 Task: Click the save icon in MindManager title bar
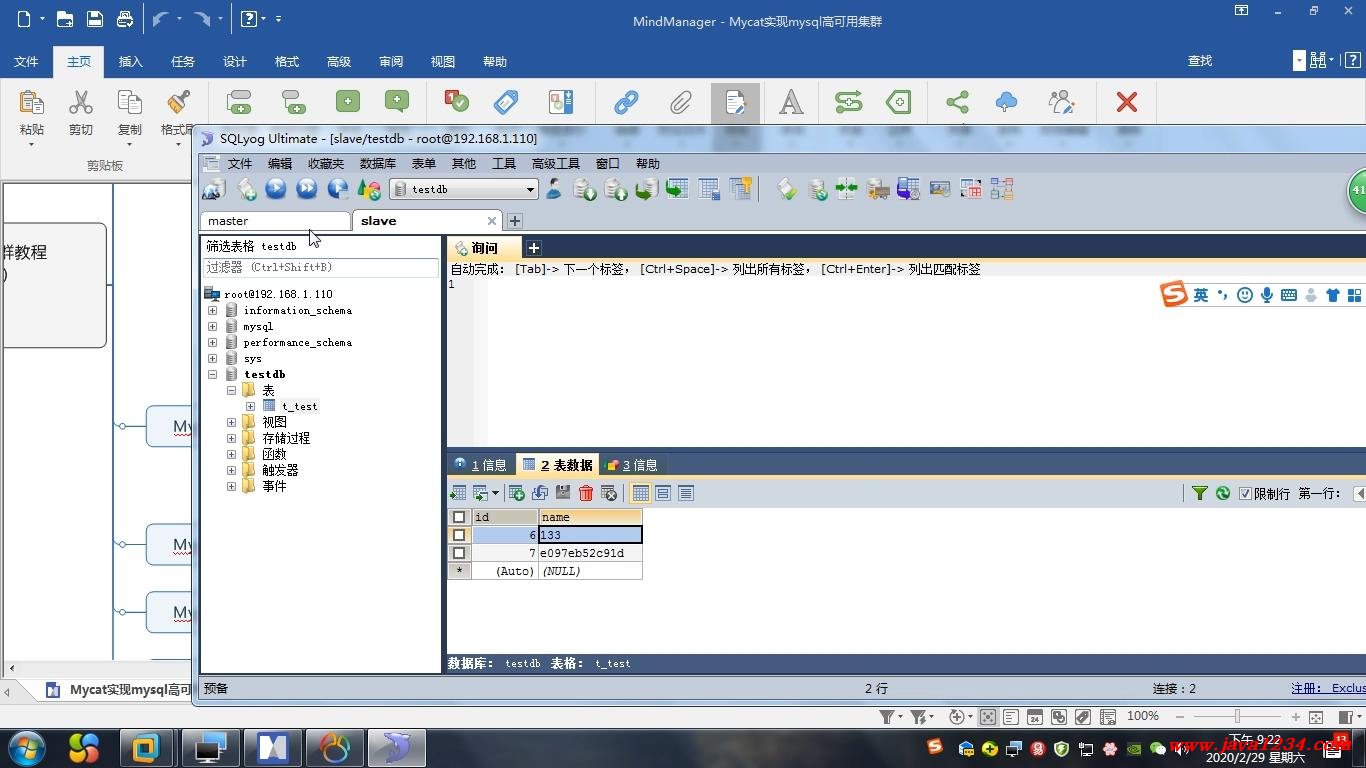point(94,19)
